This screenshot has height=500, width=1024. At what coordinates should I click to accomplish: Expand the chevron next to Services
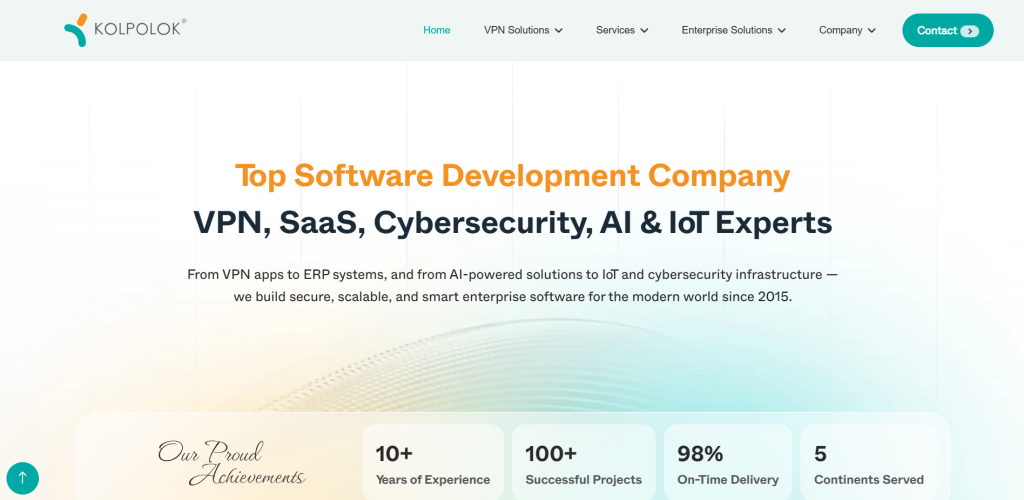tap(645, 31)
